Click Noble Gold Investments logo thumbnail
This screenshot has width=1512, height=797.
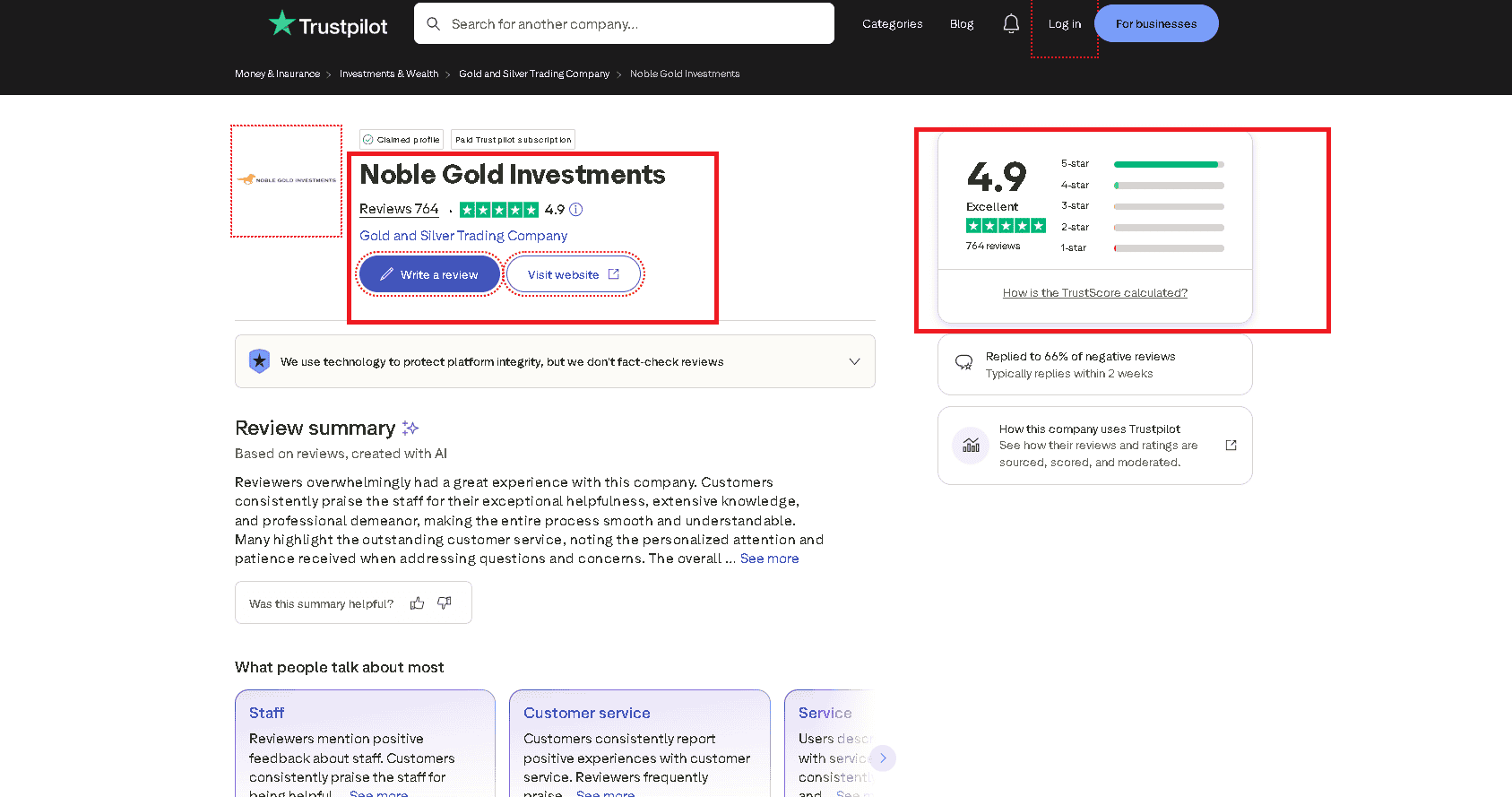(287, 181)
